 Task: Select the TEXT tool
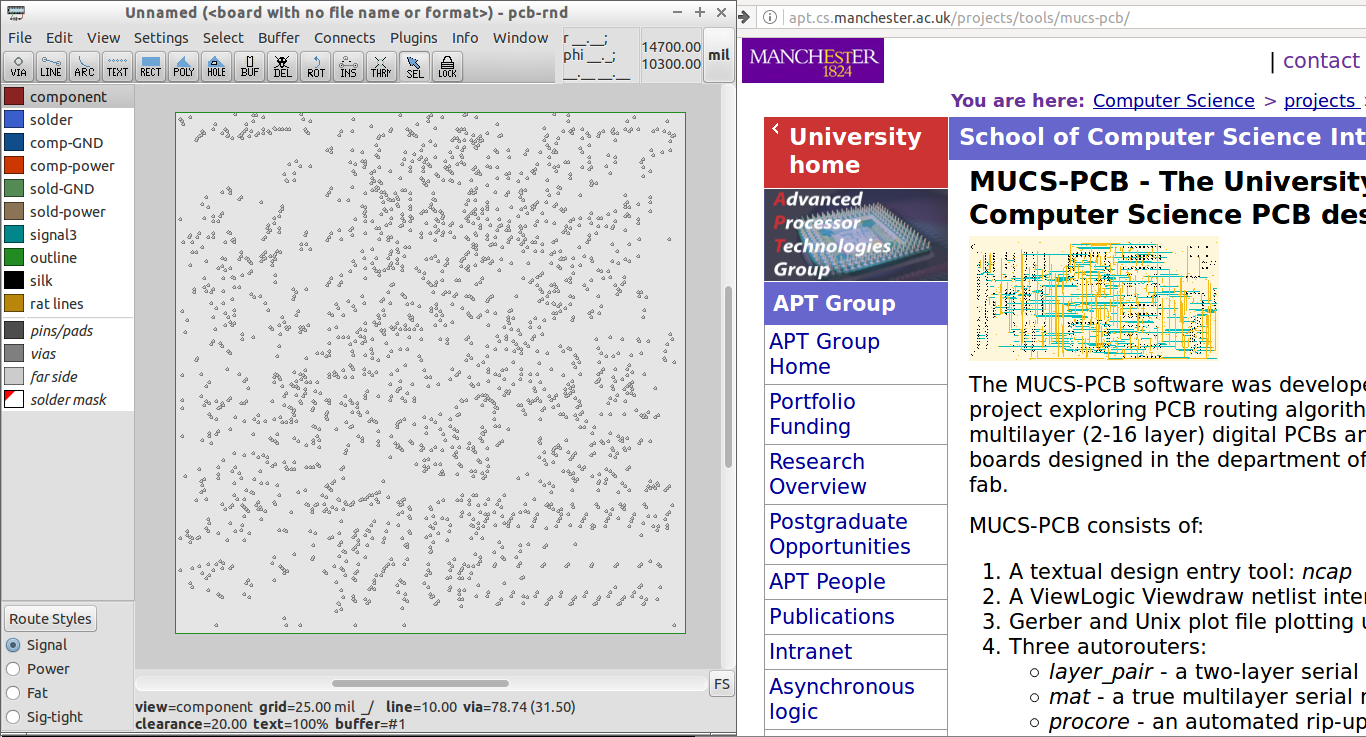(x=117, y=67)
